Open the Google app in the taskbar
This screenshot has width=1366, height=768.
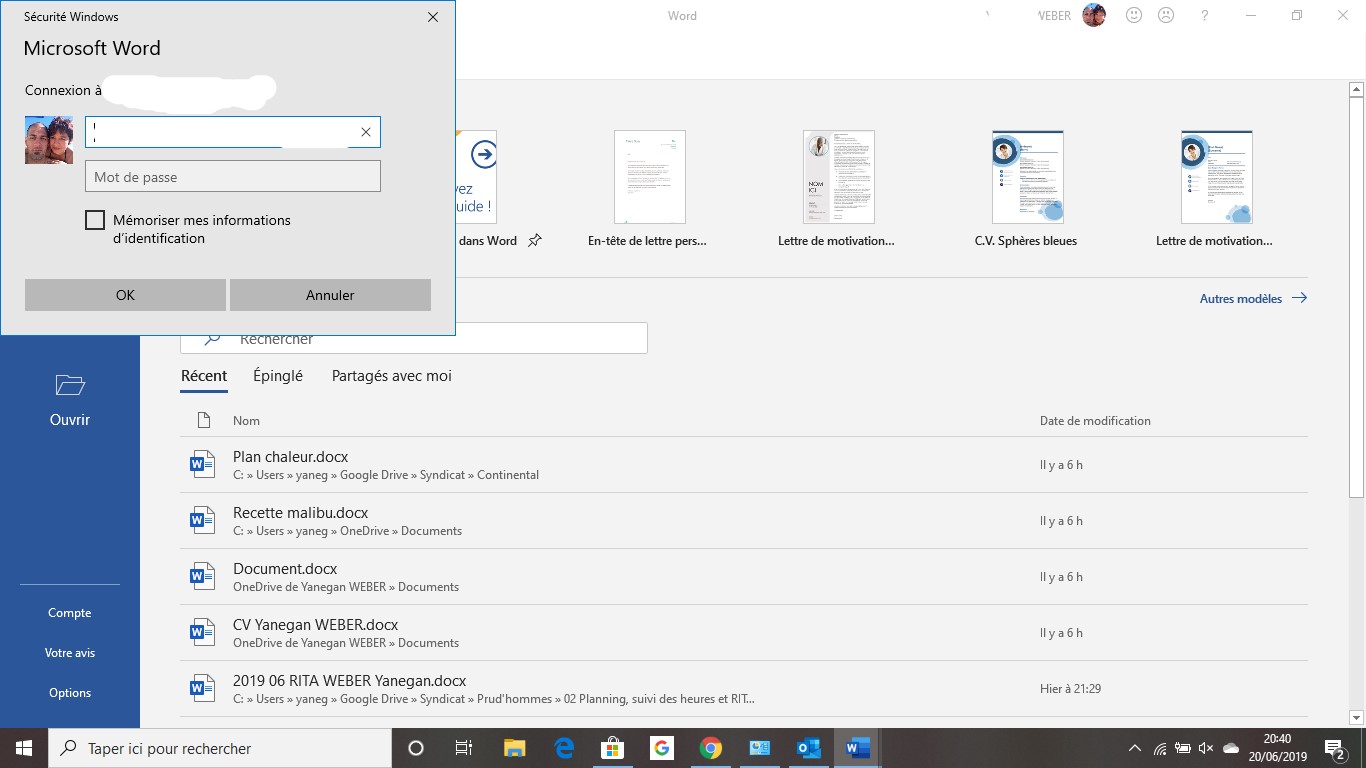click(661, 748)
